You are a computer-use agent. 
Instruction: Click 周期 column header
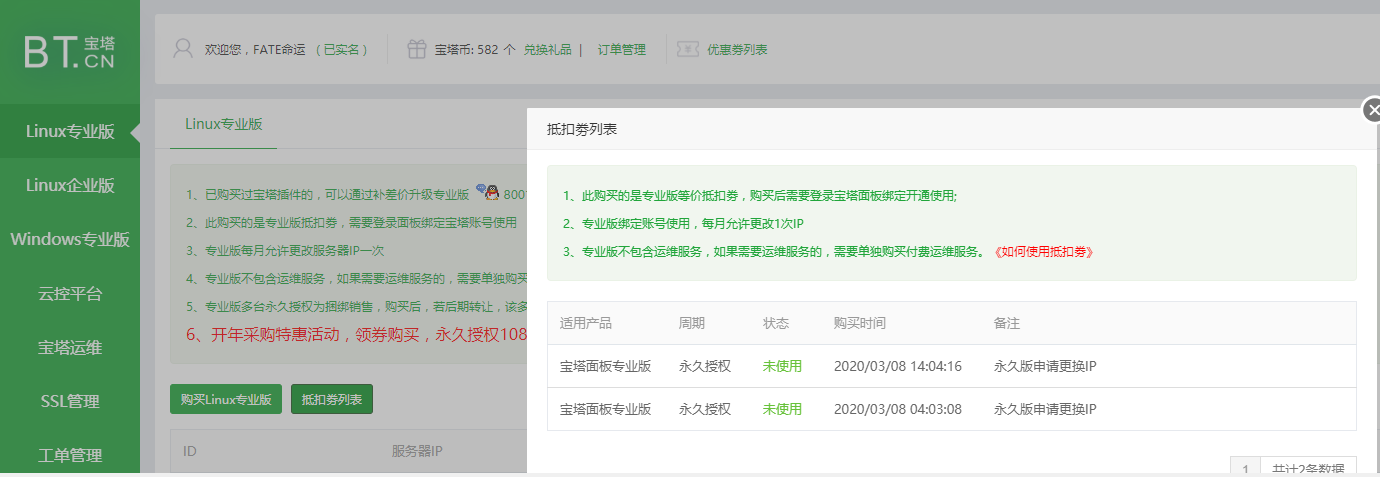[x=692, y=324]
